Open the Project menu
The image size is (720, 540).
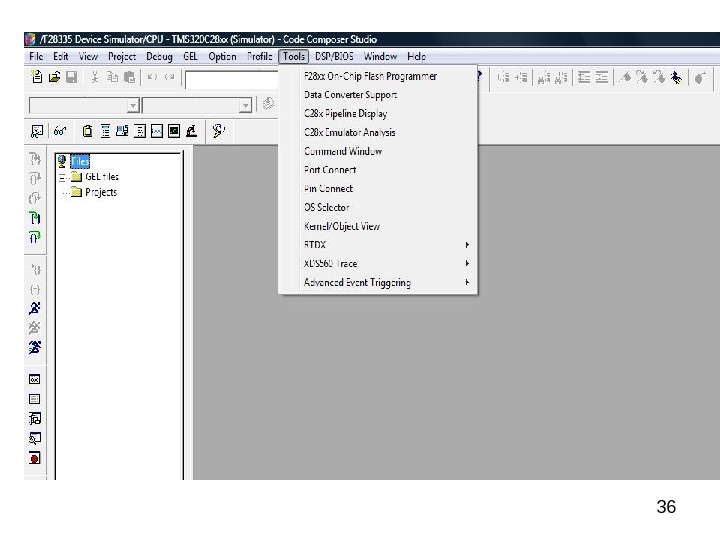coord(122,56)
